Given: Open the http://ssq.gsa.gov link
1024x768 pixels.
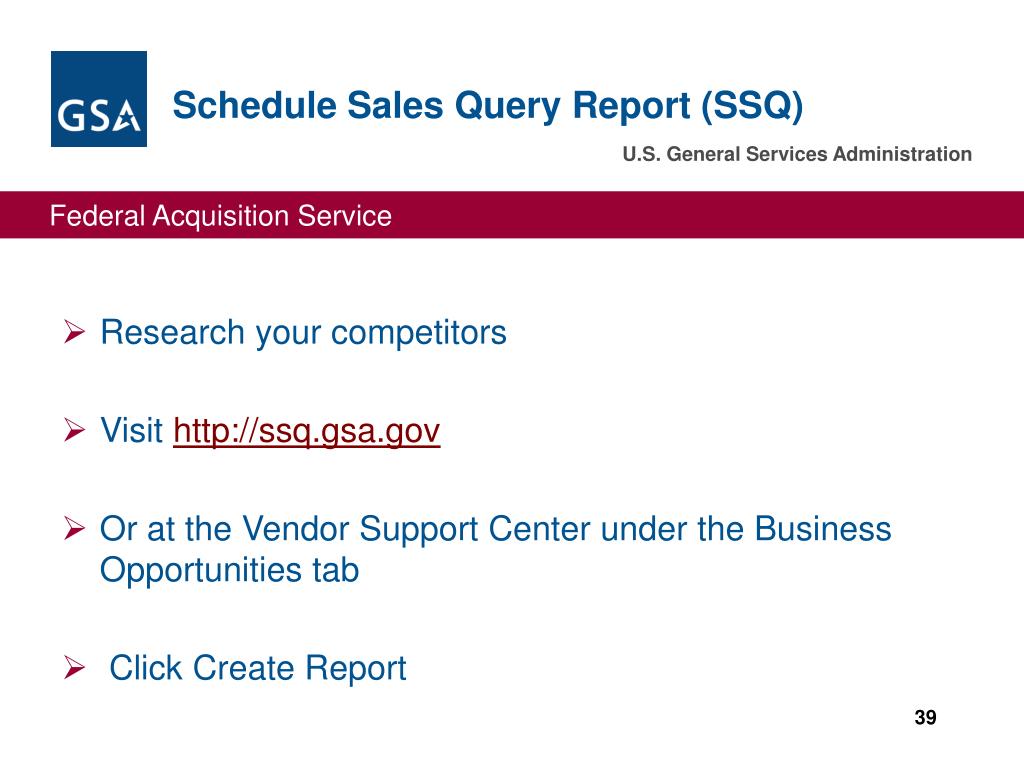Looking at the screenshot, I should click(x=306, y=431).
